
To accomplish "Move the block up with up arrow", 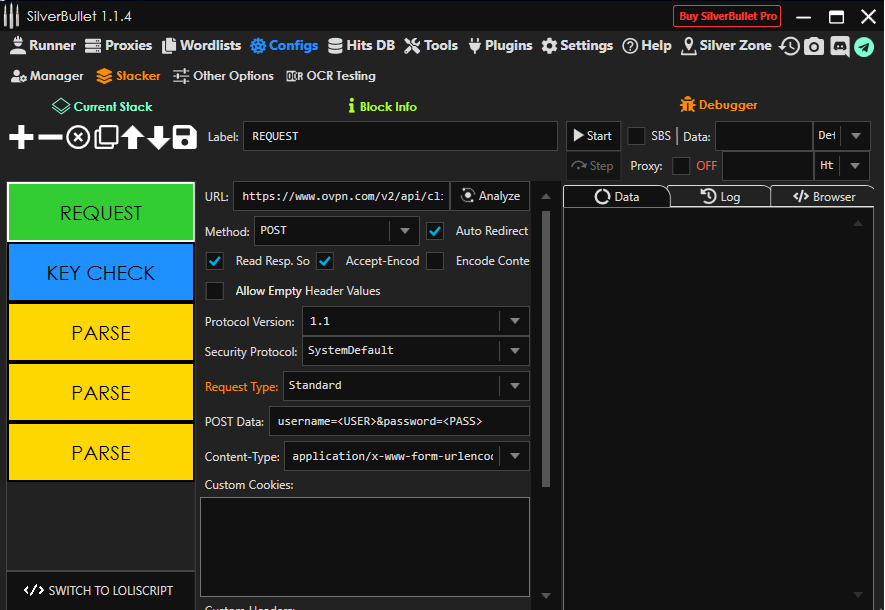I will point(132,138).
